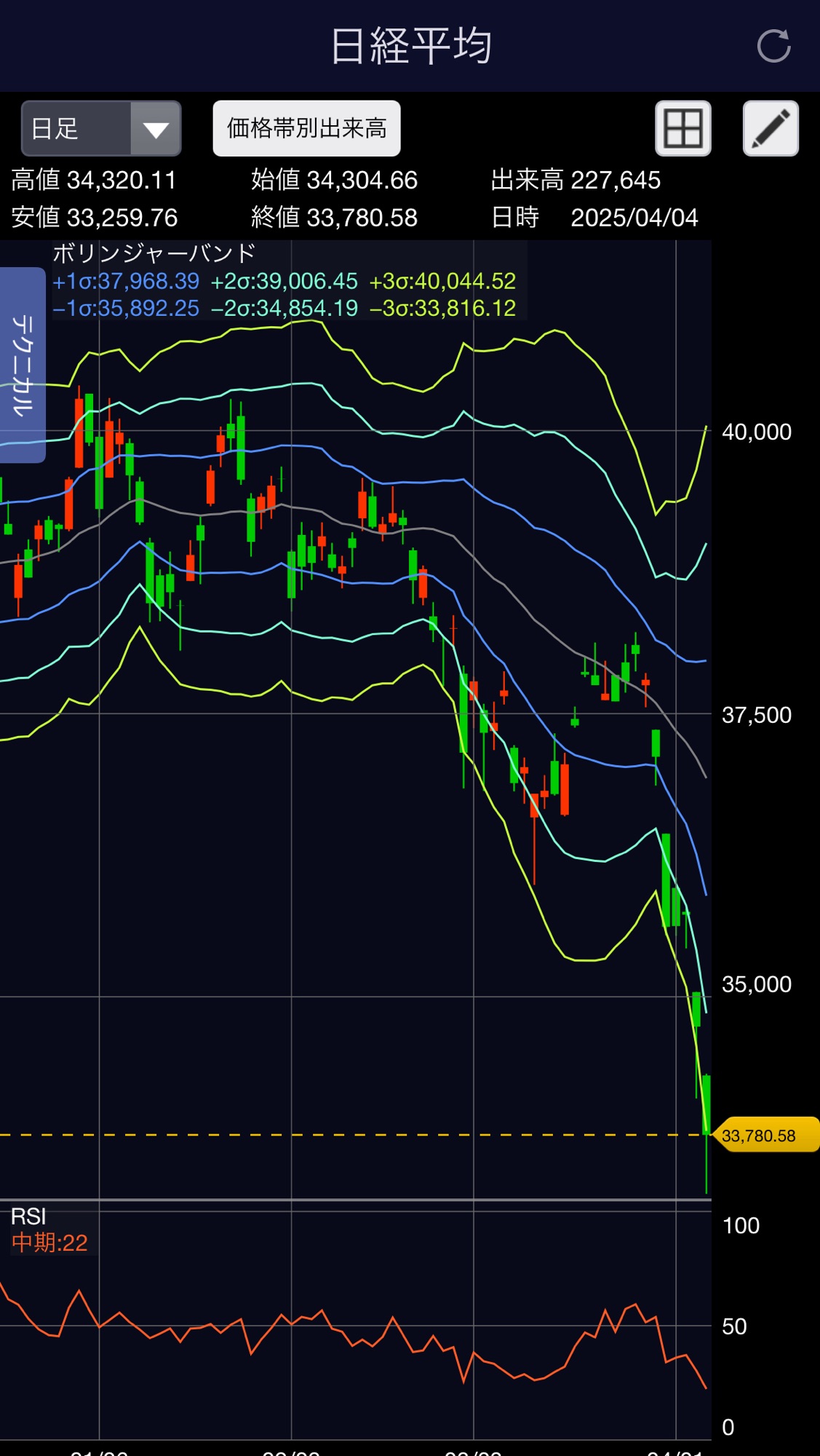Tap the 40,000 price axis label
Viewport: 820px width, 1456px height.
[x=756, y=432]
